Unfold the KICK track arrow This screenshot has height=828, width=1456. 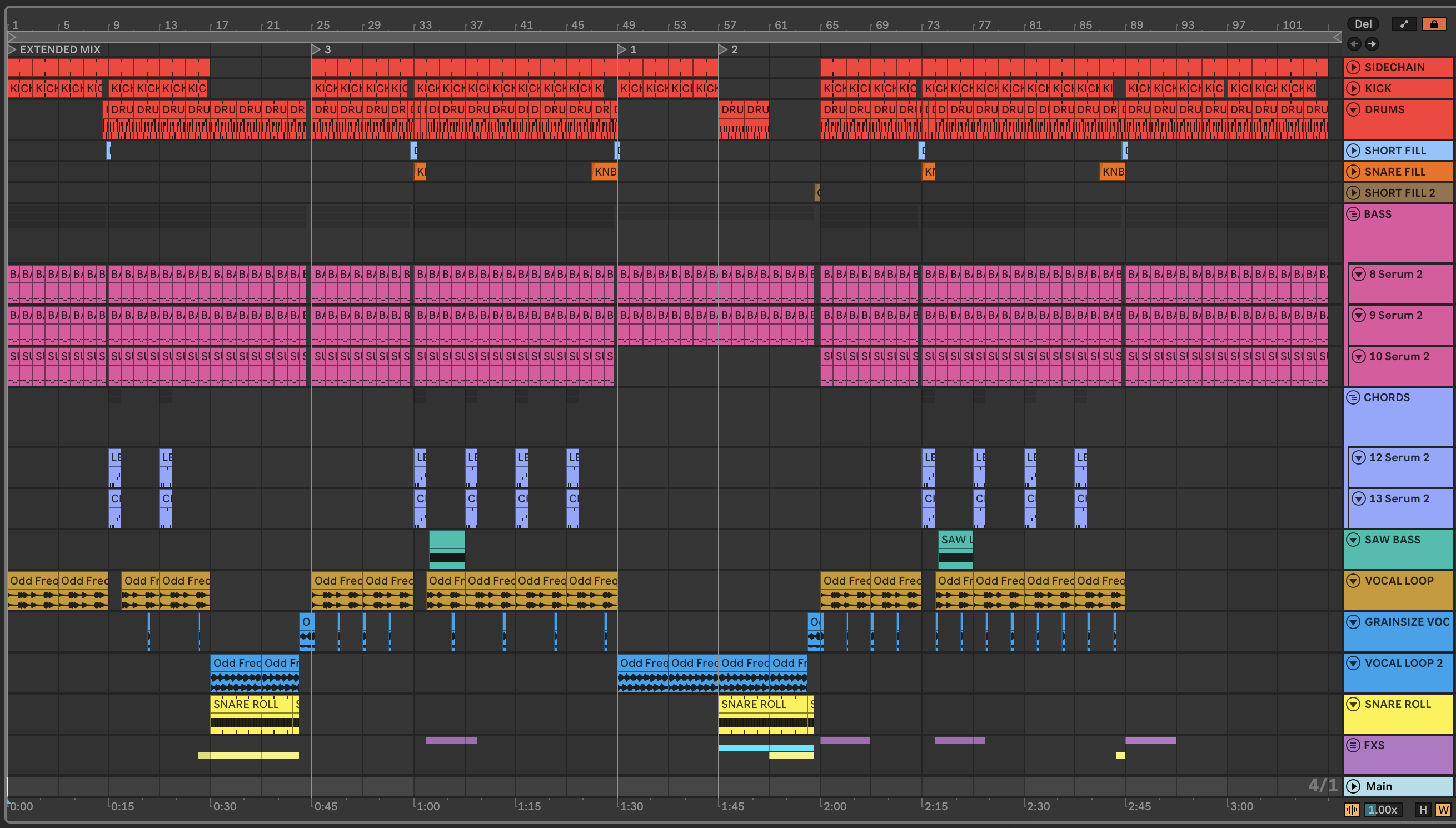1353,88
